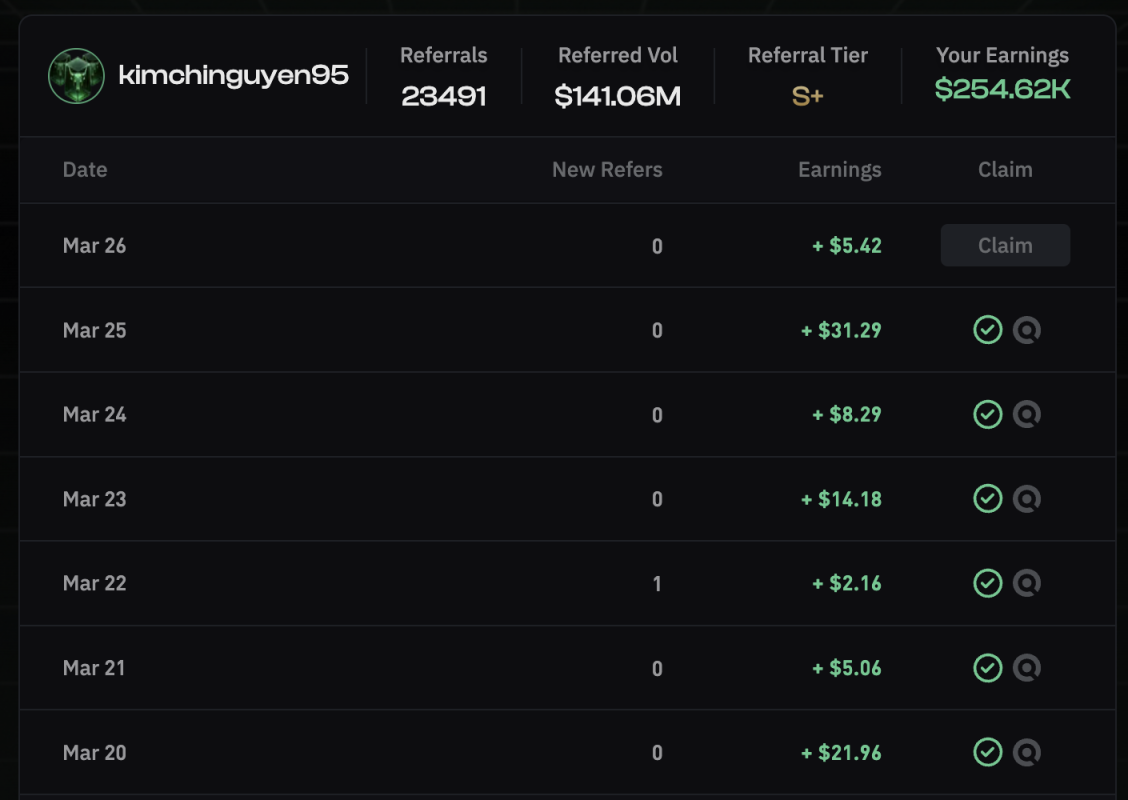Click the + $21.96 earnings value
The image size is (1128, 800).
841,753
